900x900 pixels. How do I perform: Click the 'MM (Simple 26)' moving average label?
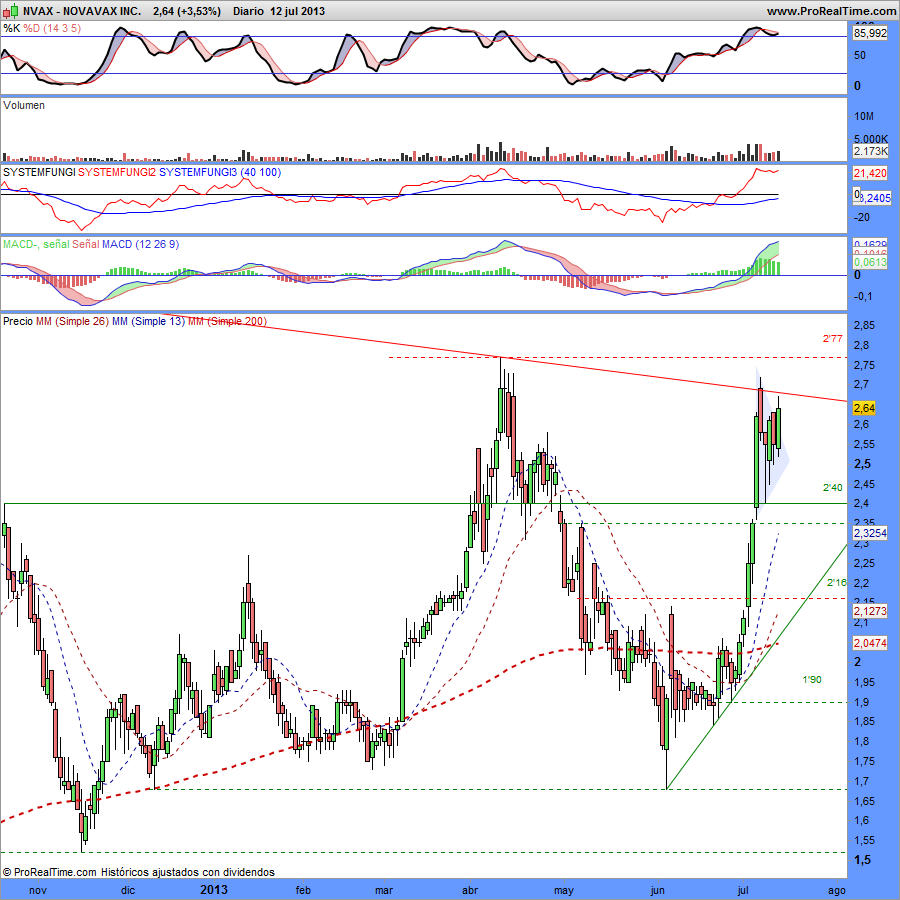coord(72,321)
